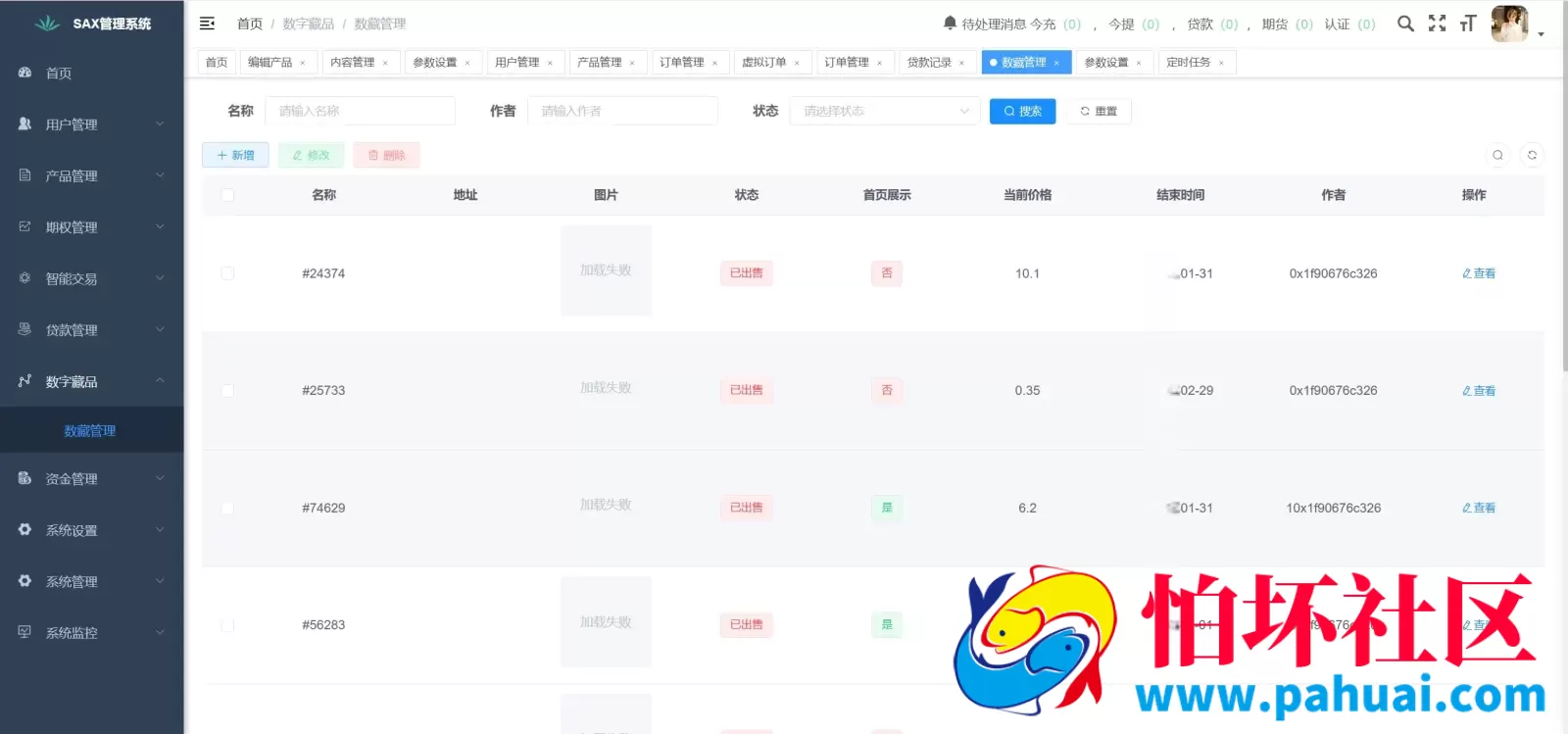Check the row checkbox for #56283

point(227,624)
